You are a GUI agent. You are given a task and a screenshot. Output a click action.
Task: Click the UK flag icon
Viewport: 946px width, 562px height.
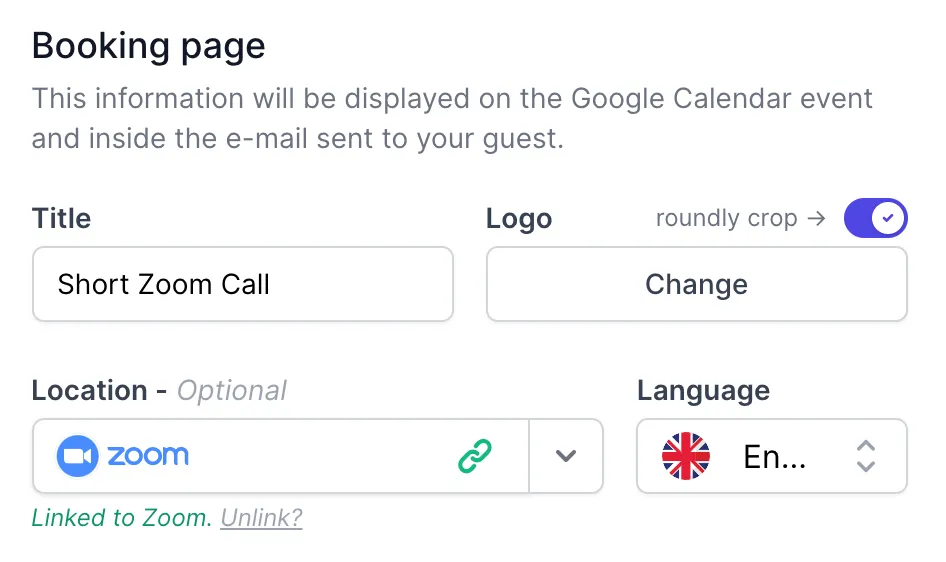686,456
